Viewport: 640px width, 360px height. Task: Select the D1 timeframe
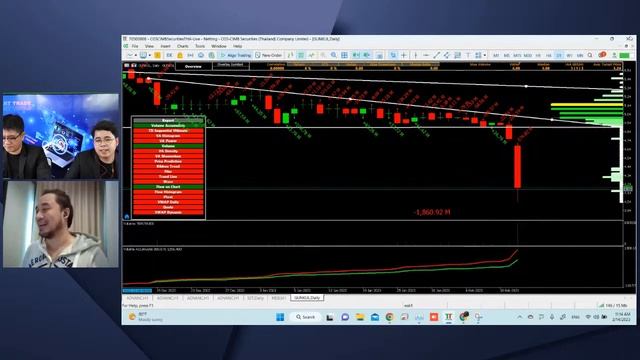559,55
